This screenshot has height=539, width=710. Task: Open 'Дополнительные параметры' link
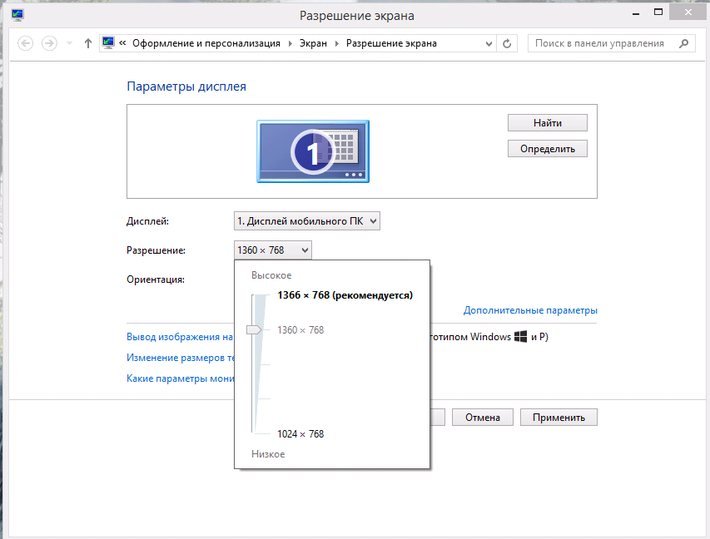click(x=530, y=310)
